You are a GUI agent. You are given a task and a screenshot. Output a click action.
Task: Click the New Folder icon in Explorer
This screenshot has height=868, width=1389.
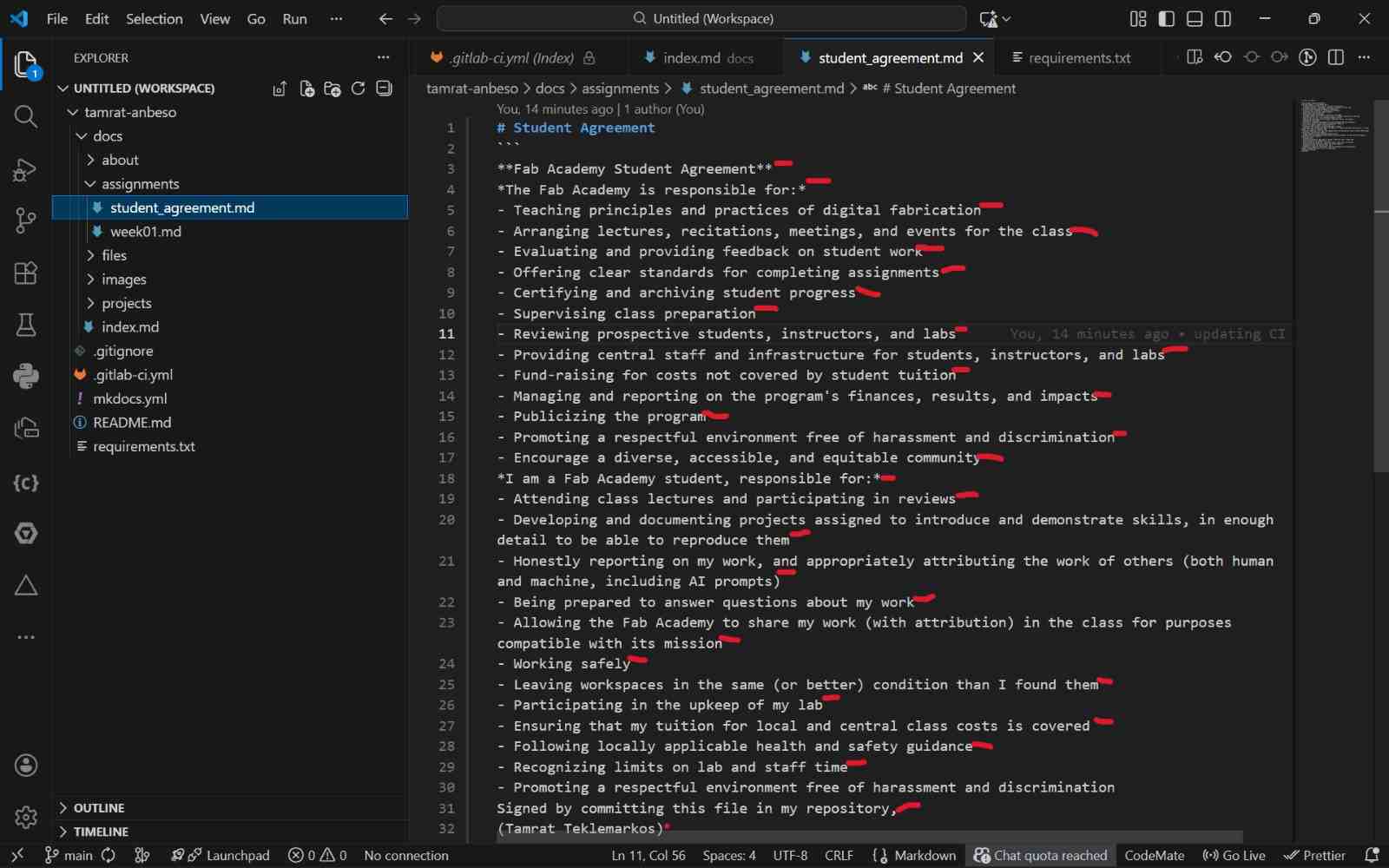[332, 89]
